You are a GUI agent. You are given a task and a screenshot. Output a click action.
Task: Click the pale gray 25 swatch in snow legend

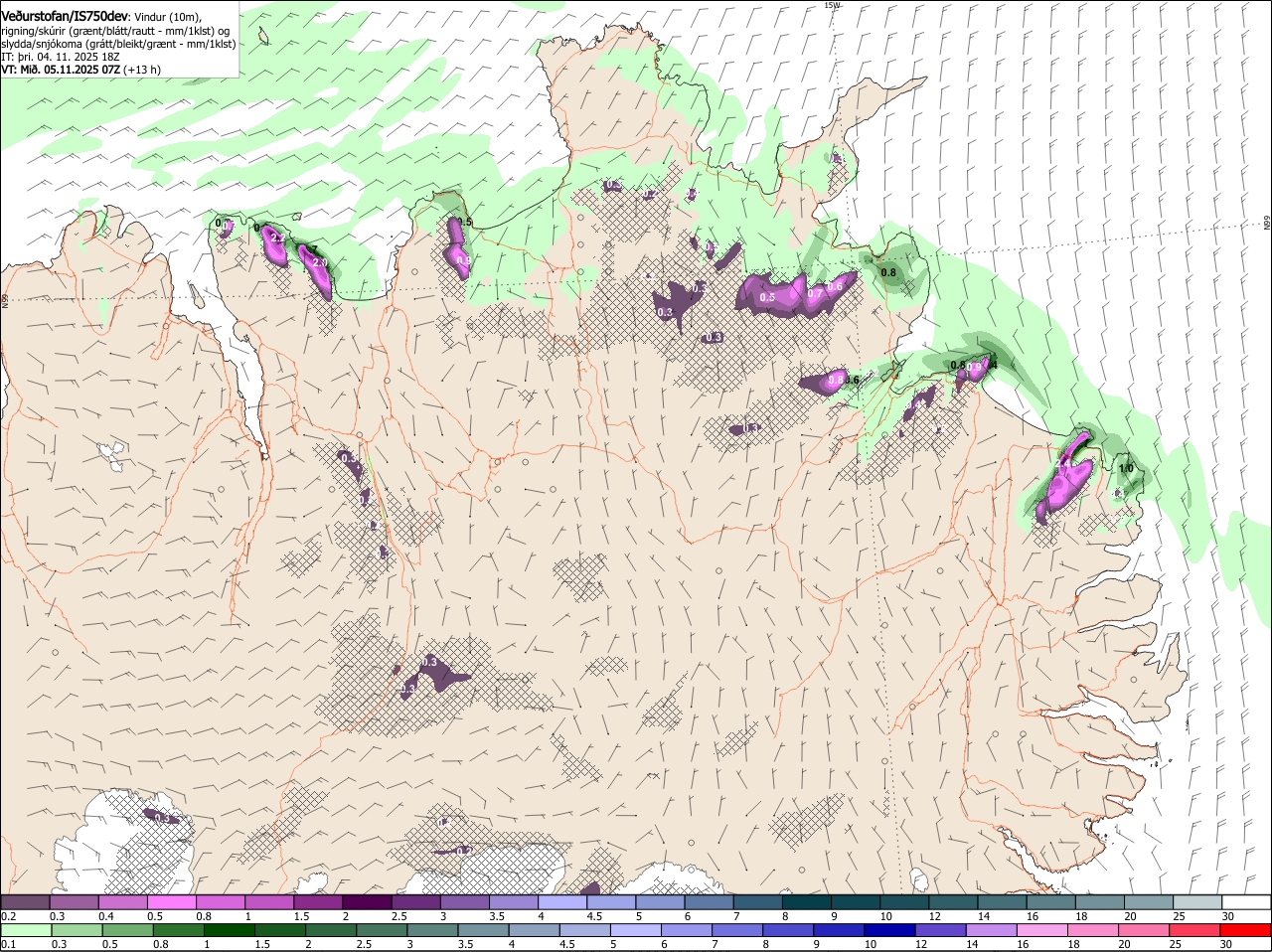[1197, 901]
